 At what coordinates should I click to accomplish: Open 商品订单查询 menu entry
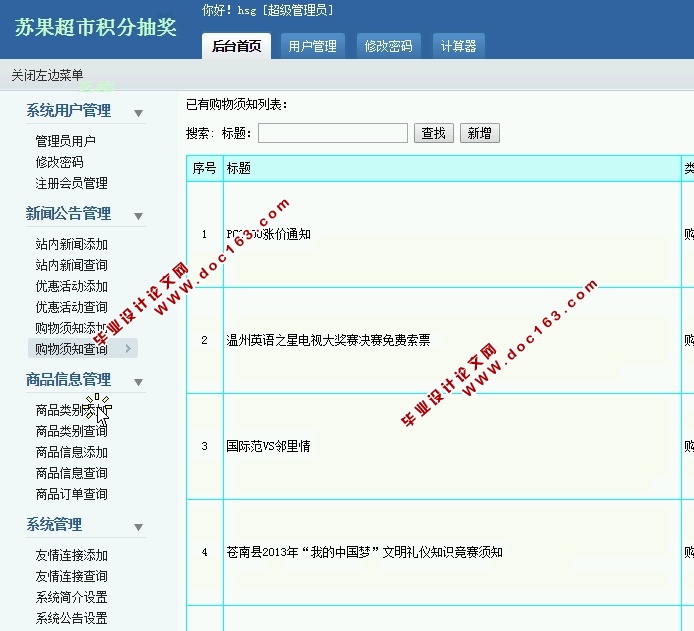[x=72, y=494]
